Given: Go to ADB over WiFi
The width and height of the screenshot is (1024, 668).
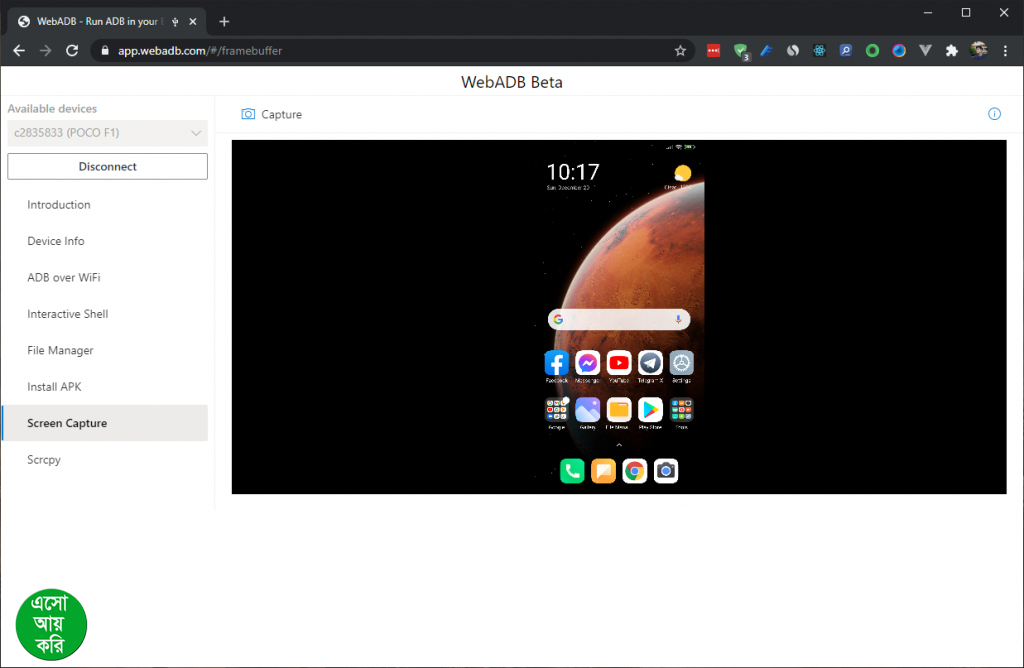Looking at the screenshot, I should click(64, 278).
